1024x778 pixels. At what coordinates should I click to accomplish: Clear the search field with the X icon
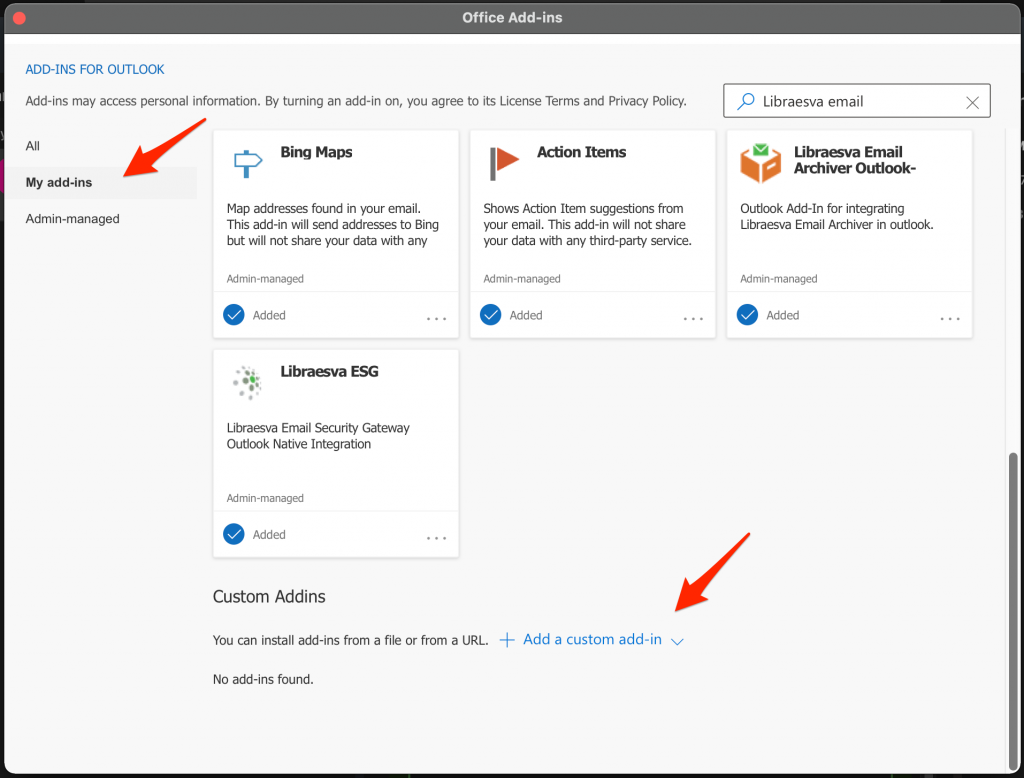[972, 103]
